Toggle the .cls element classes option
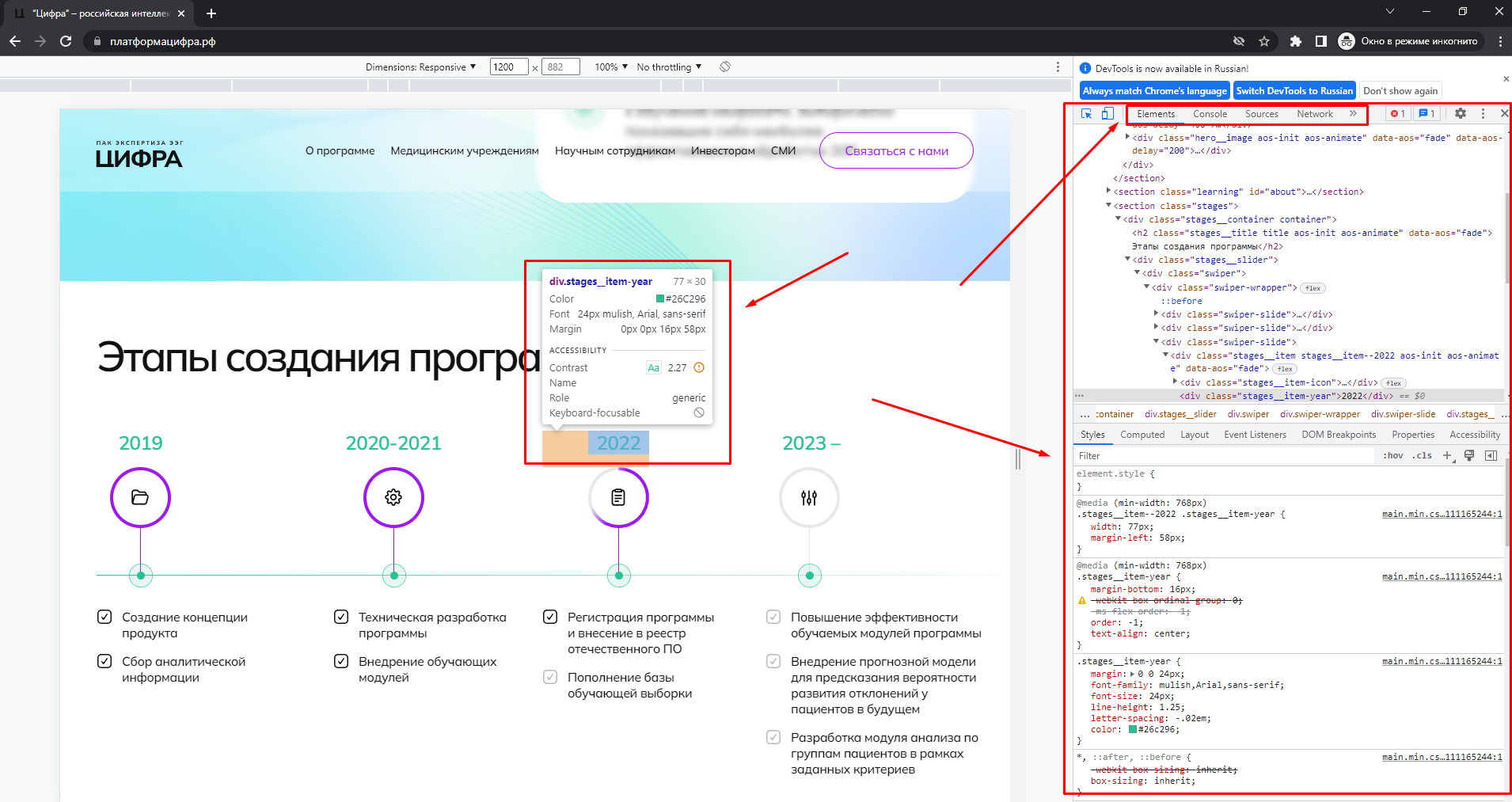 1423,456
